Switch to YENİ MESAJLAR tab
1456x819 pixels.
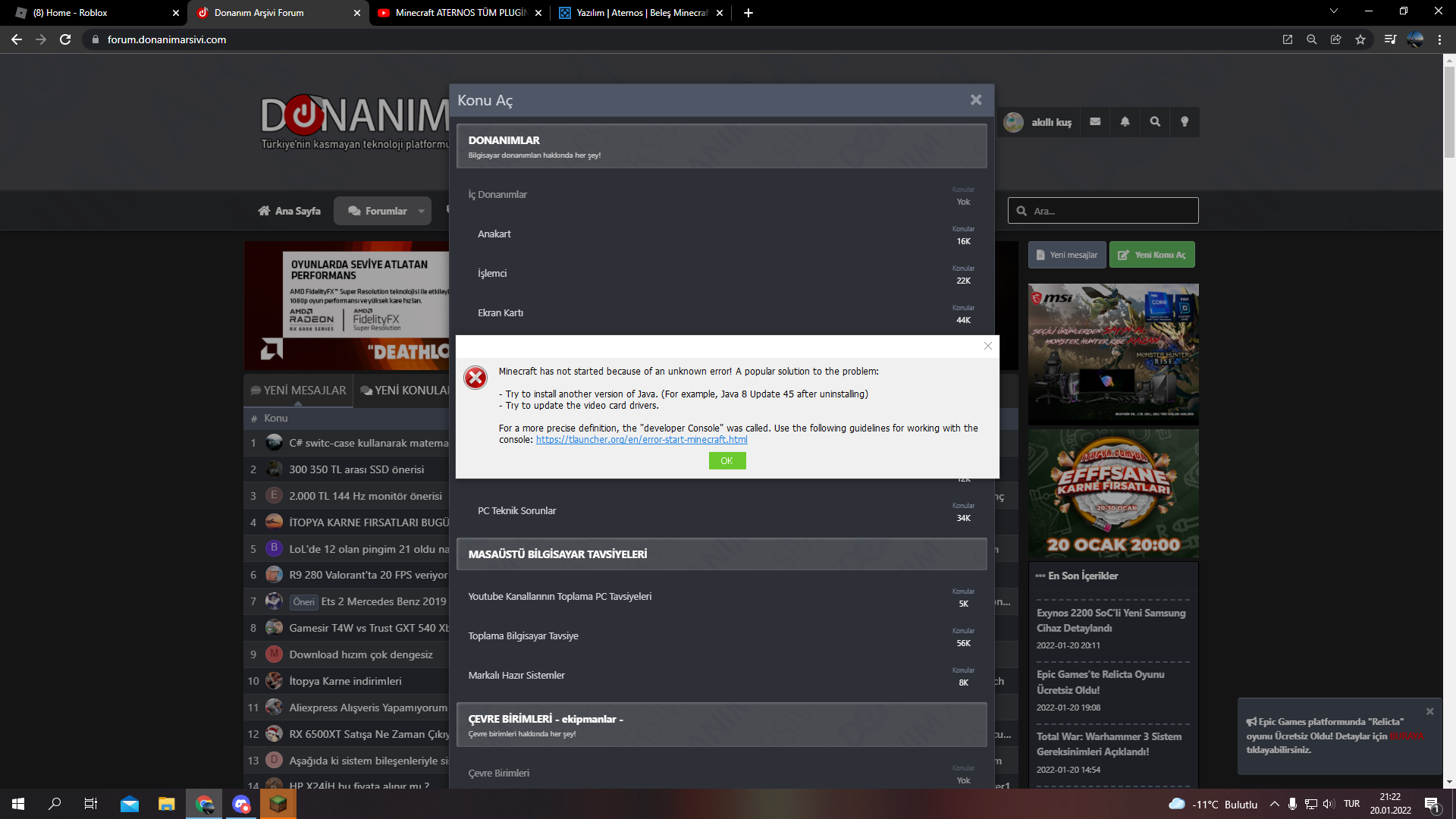(x=298, y=391)
